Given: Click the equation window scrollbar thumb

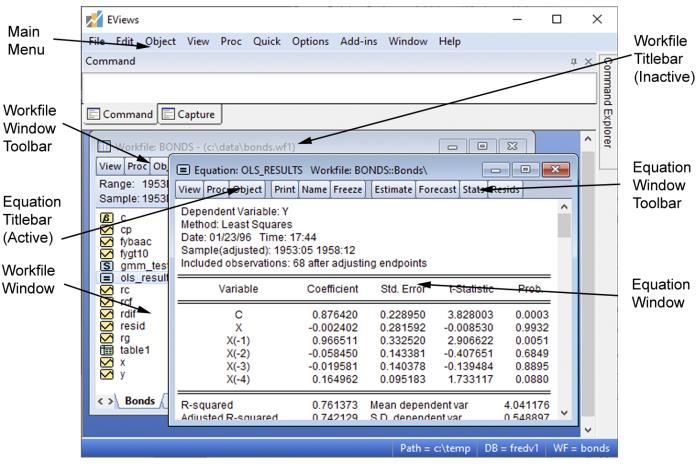Looking at the screenshot, I should (564, 225).
